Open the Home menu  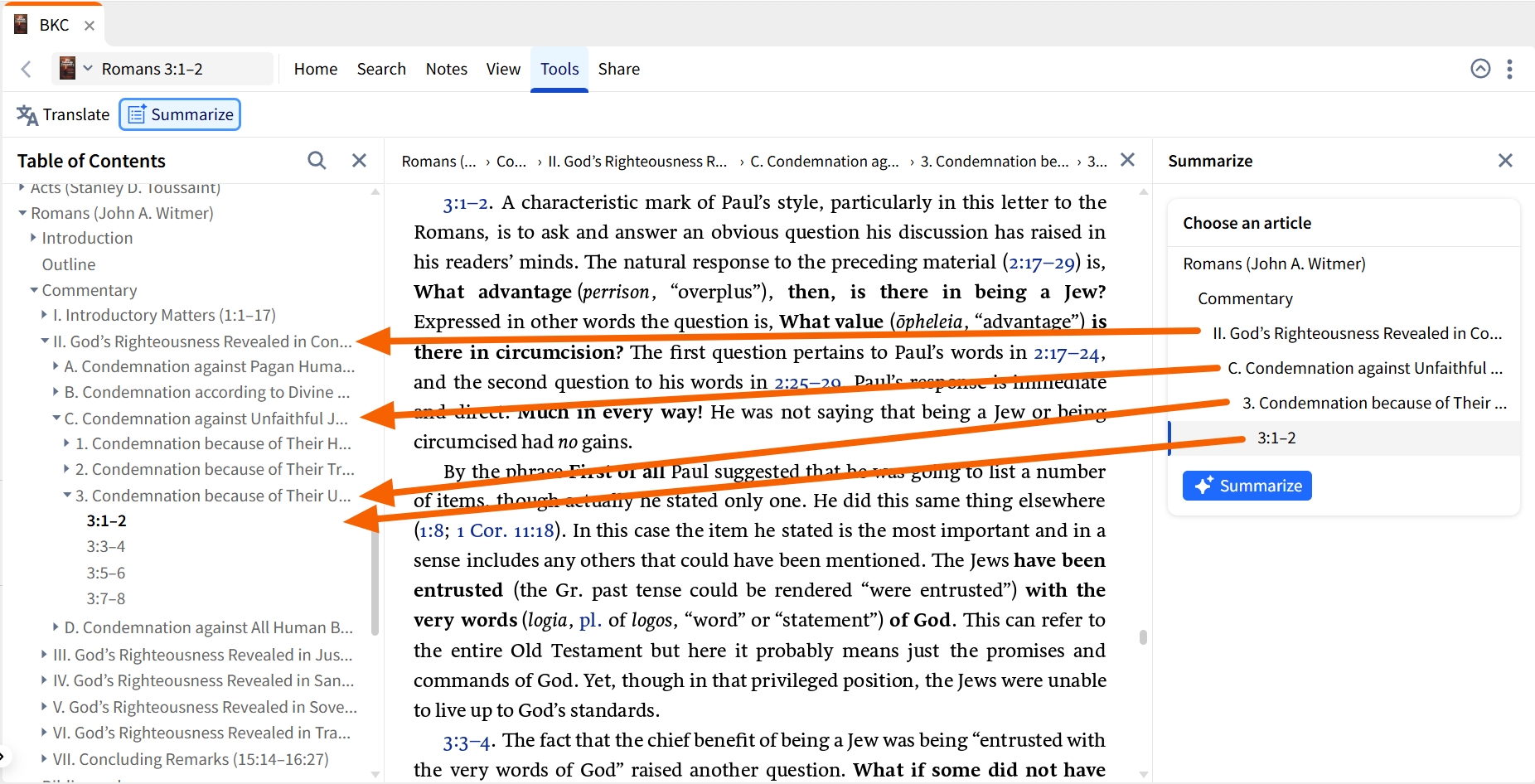[315, 69]
